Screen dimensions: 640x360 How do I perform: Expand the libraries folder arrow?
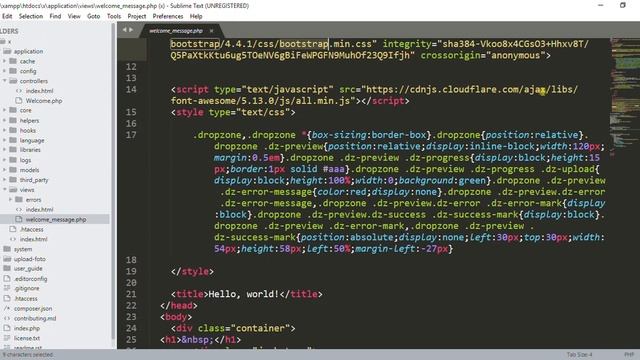(5, 150)
